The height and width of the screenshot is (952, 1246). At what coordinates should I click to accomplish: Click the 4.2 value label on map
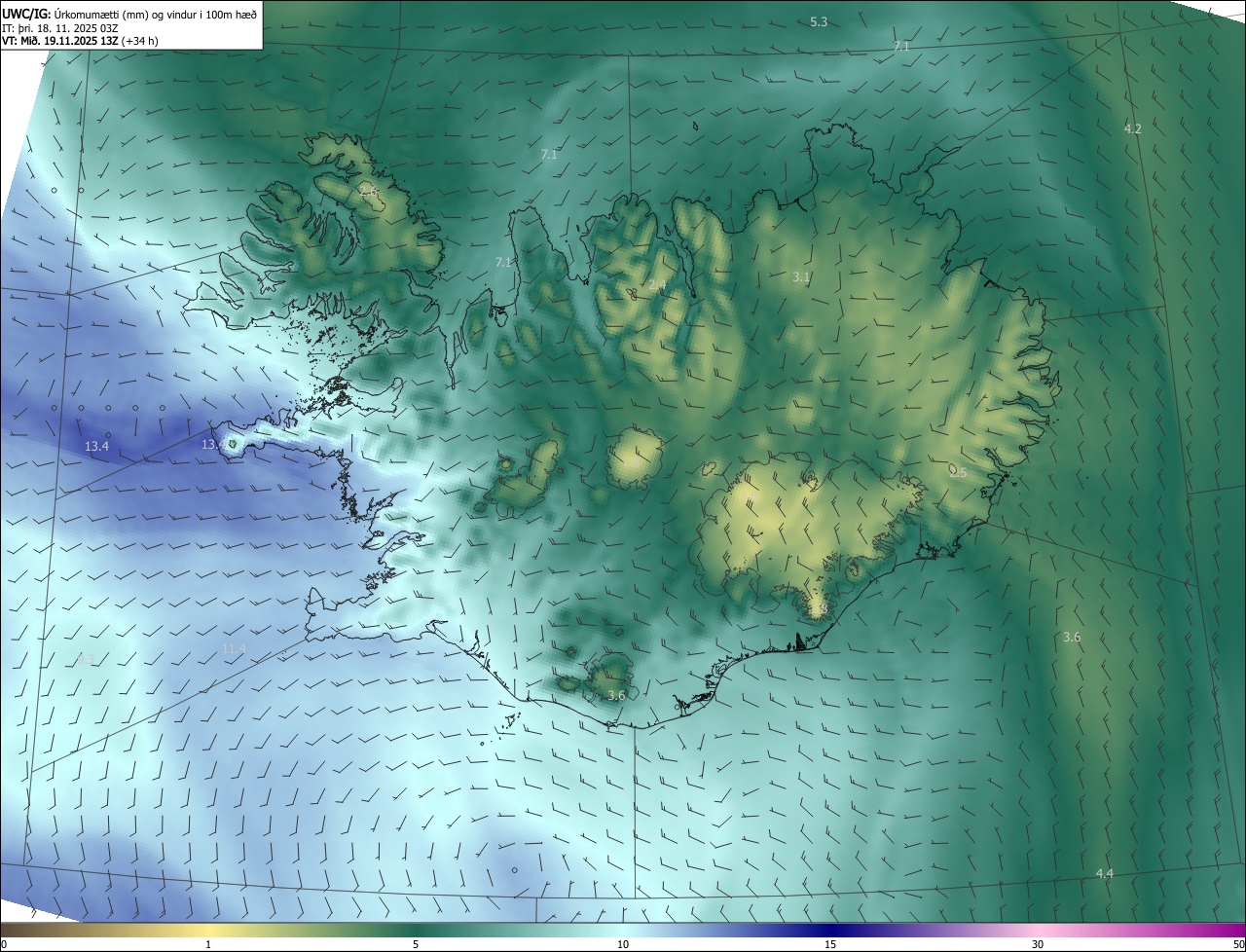coord(1132,128)
